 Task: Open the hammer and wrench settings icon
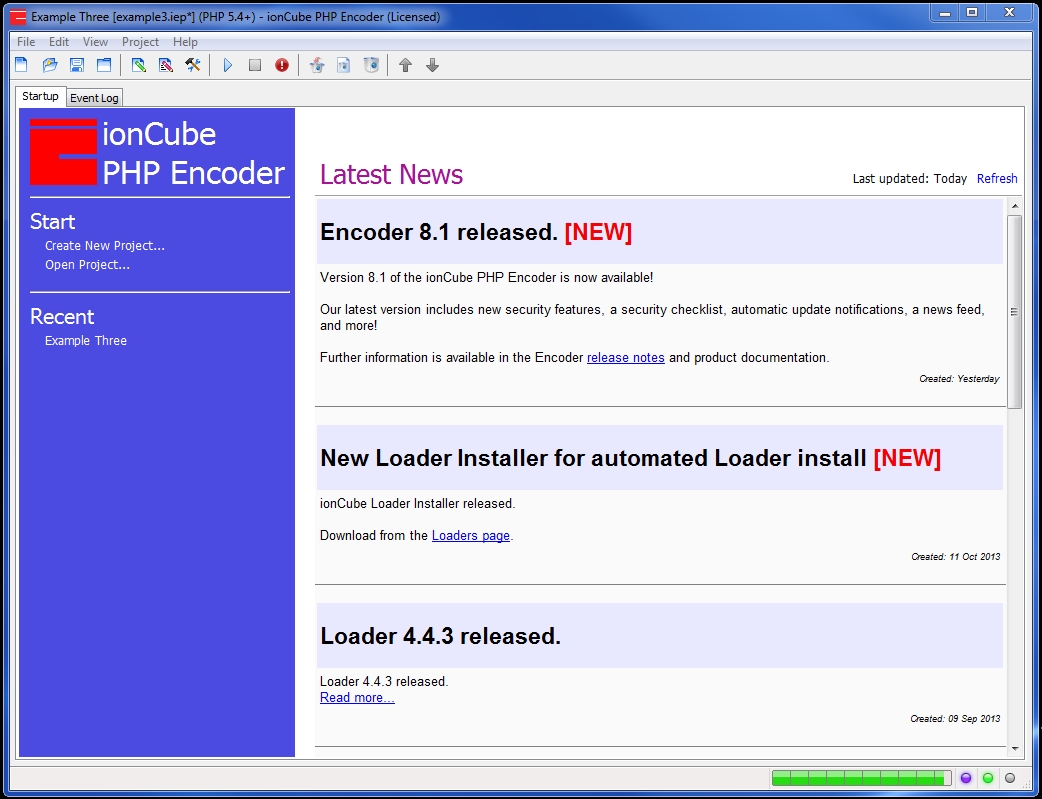(193, 65)
